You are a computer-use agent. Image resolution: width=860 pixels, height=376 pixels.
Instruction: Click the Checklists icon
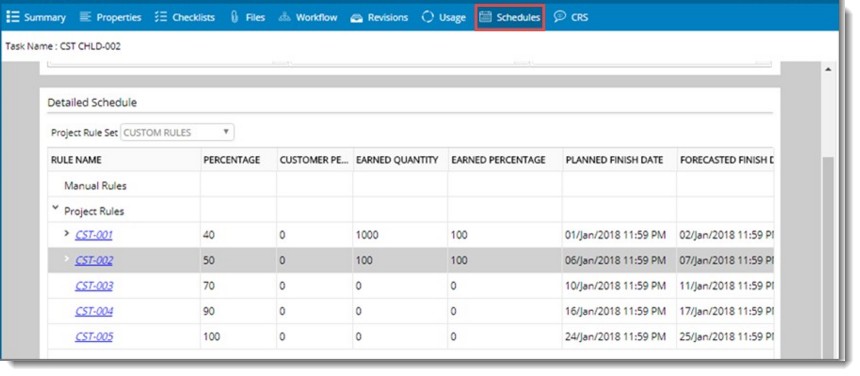click(161, 17)
